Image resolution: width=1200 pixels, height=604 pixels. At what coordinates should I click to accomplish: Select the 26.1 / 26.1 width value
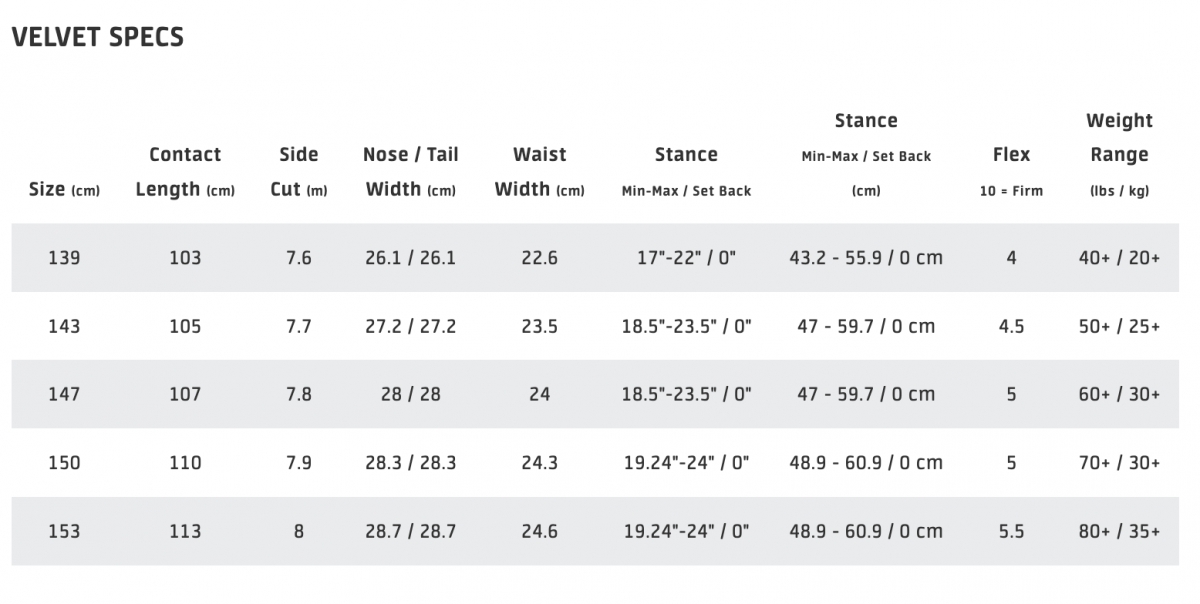click(x=411, y=258)
